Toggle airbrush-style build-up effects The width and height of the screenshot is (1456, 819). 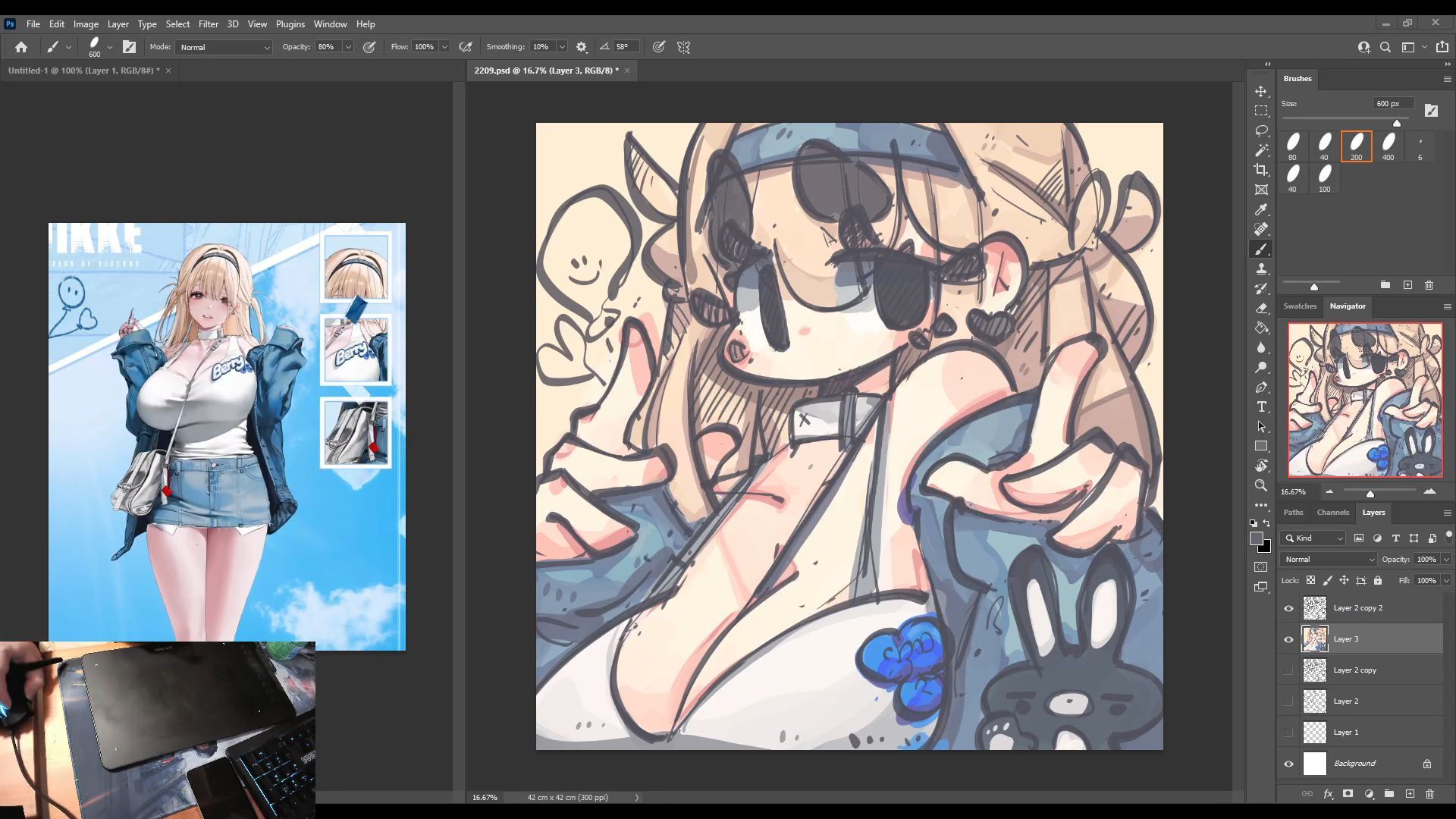pyautogui.click(x=466, y=47)
